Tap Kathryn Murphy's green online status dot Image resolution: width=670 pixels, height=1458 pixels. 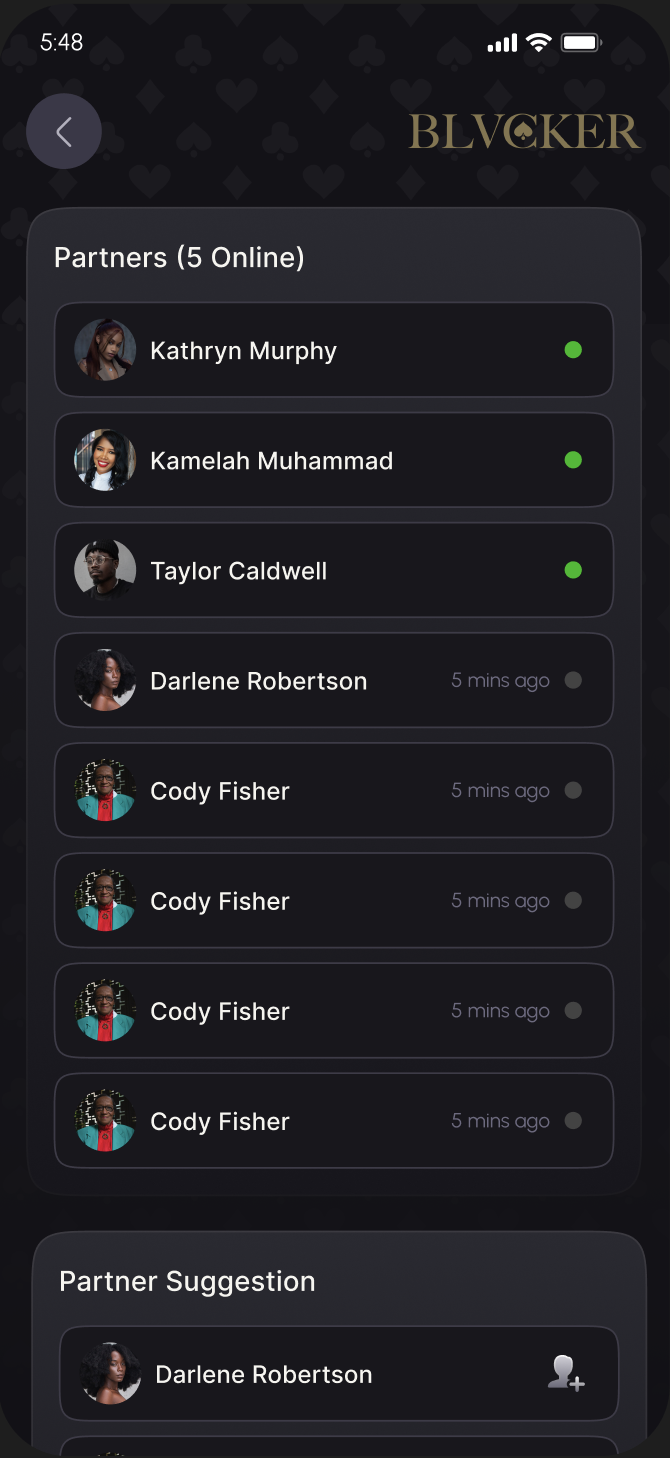(573, 350)
